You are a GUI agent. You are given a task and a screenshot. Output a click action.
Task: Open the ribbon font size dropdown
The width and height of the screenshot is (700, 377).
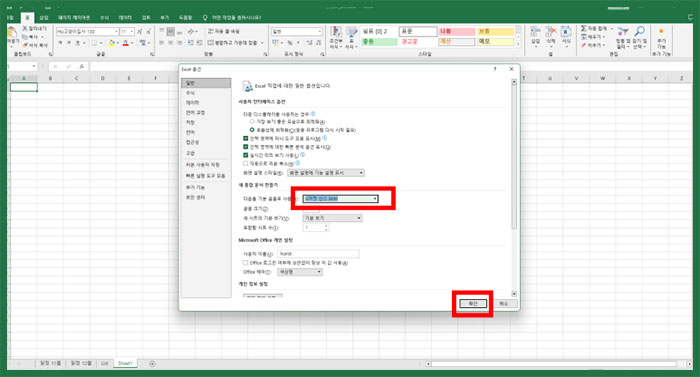coord(132,31)
